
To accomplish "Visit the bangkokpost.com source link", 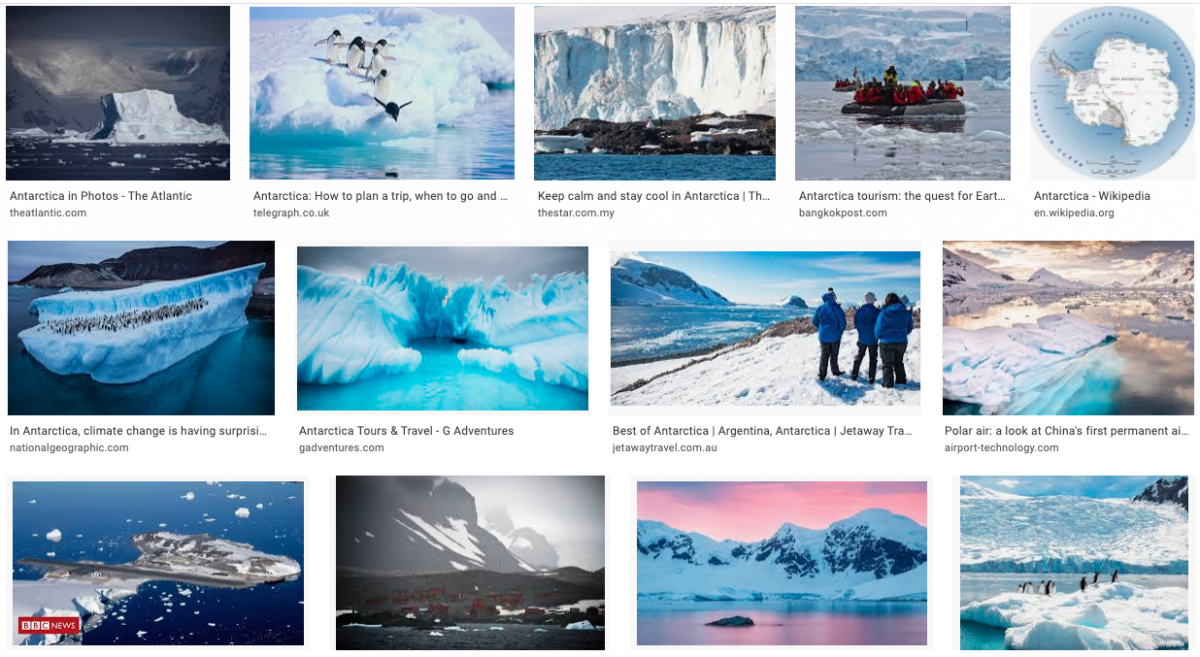I will (x=843, y=213).
